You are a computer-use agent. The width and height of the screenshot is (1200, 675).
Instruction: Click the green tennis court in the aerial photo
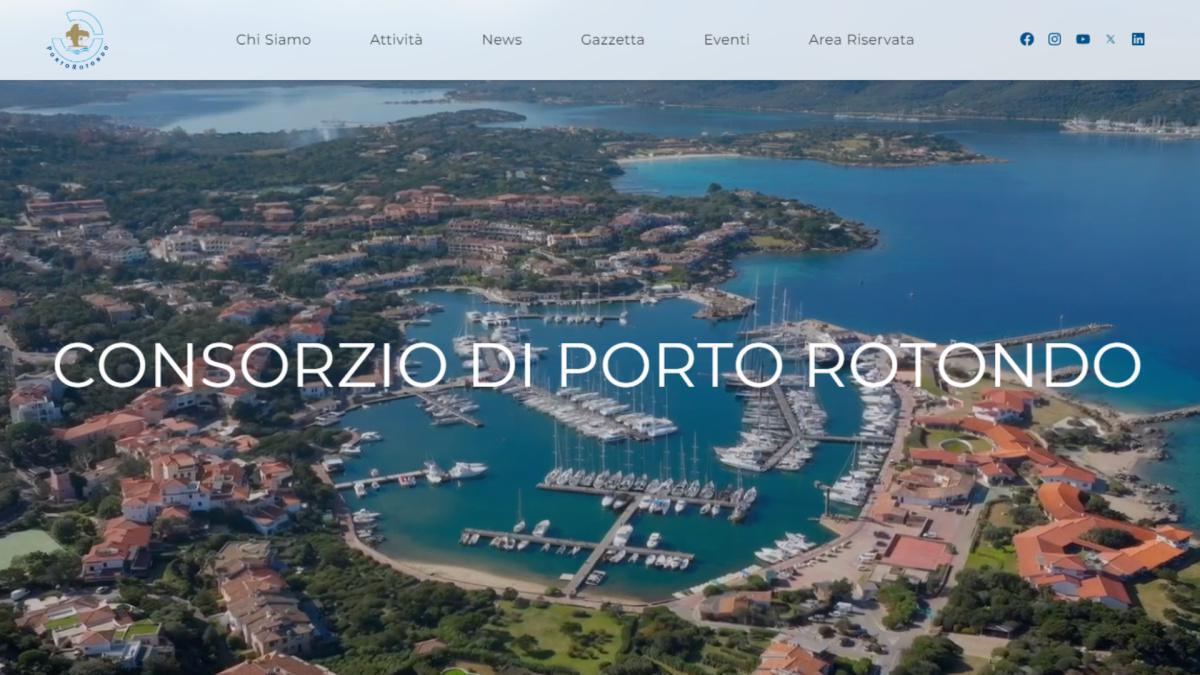(x=27, y=546)
